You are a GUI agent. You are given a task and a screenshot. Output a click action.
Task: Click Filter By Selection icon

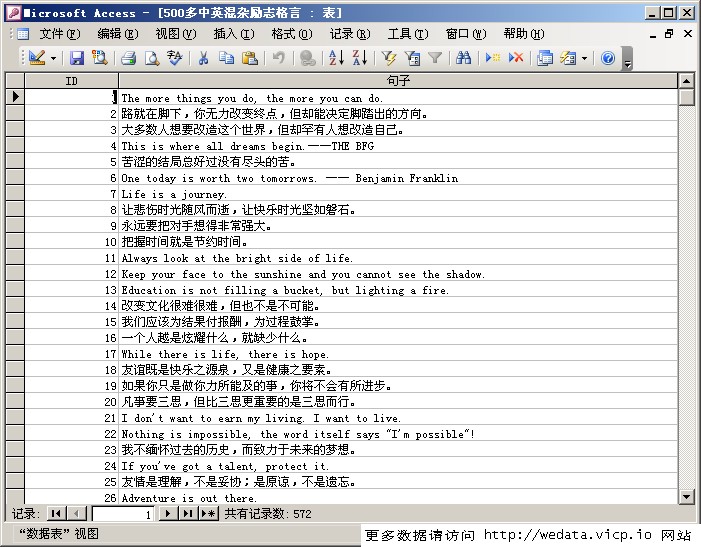389,58
